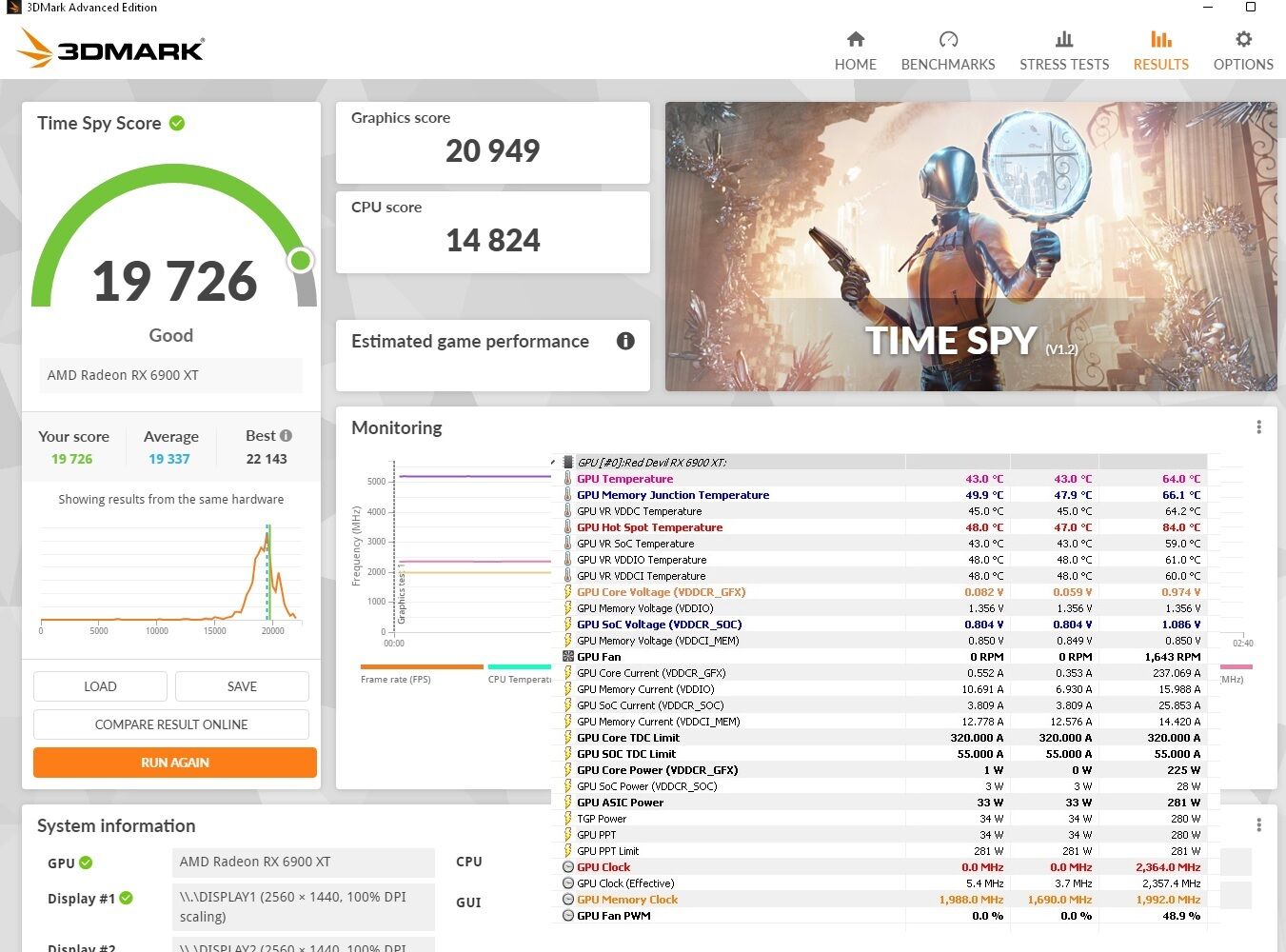Click the GPU Core Power icon
This screenshot has width=1286, height=952.
tap(568, 770)
